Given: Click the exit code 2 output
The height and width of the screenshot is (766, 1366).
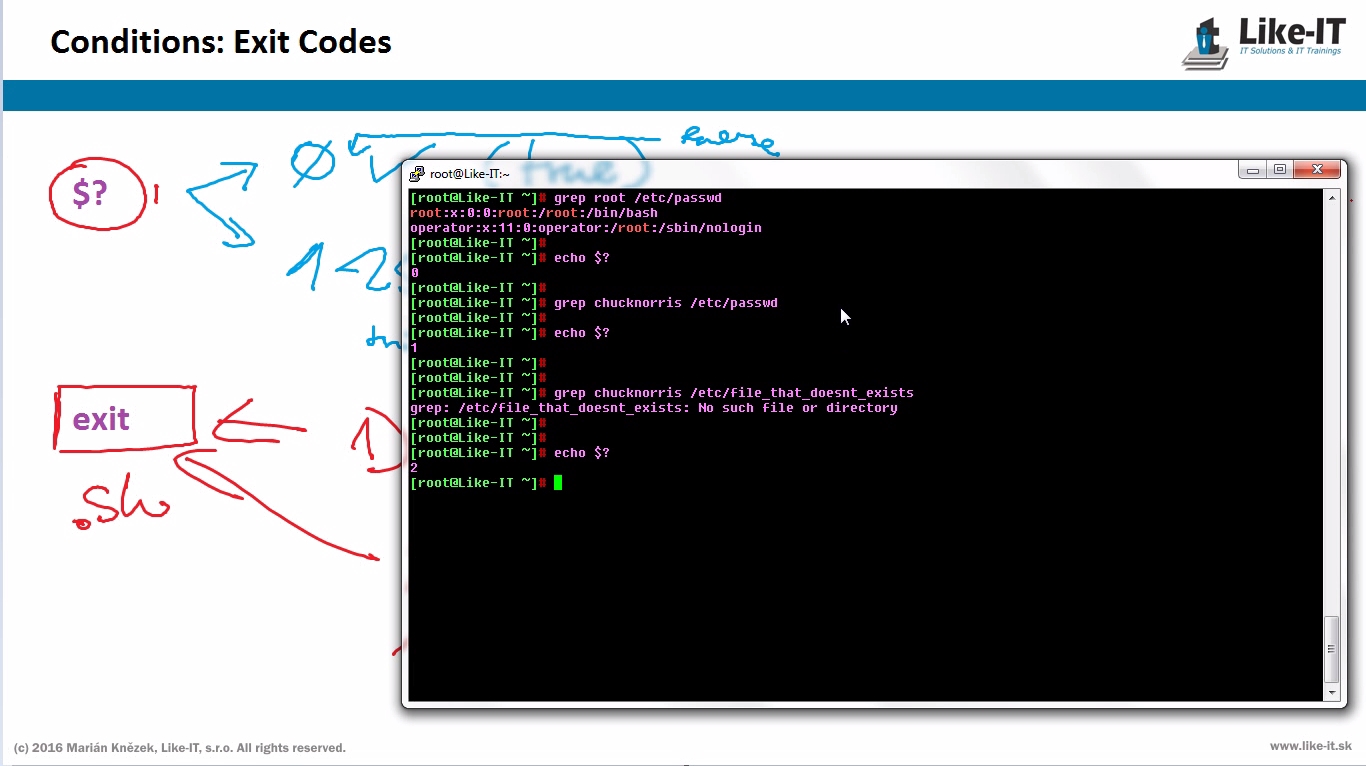Looking at the screenshot, I should pos(414,468).
